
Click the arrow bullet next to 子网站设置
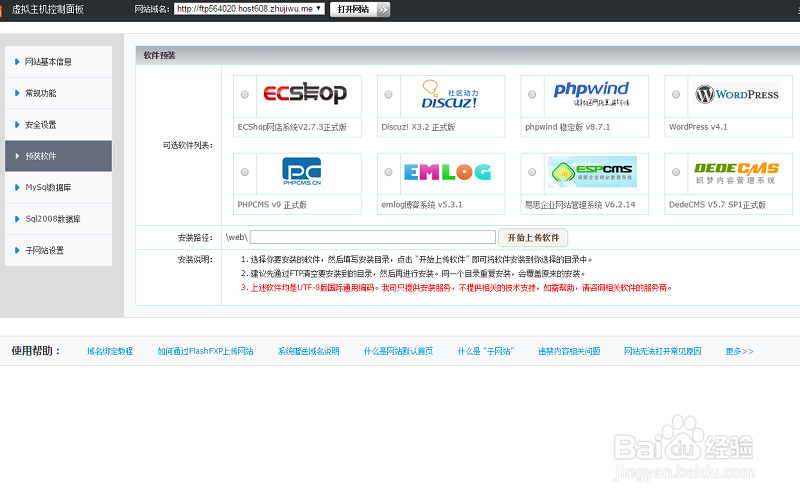tap(17, 250)
